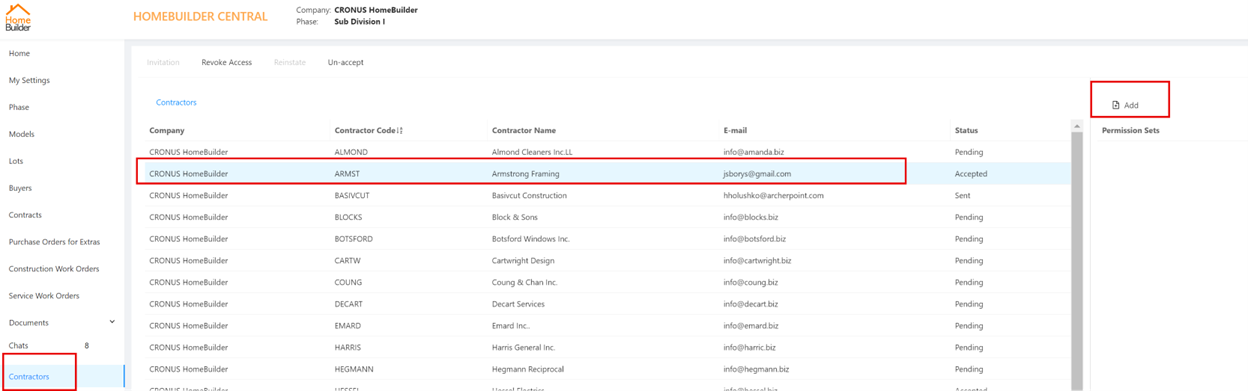Click the Add document icon
The width and height of the screenshot is (1248, 391).
(x=1116, y=105)
